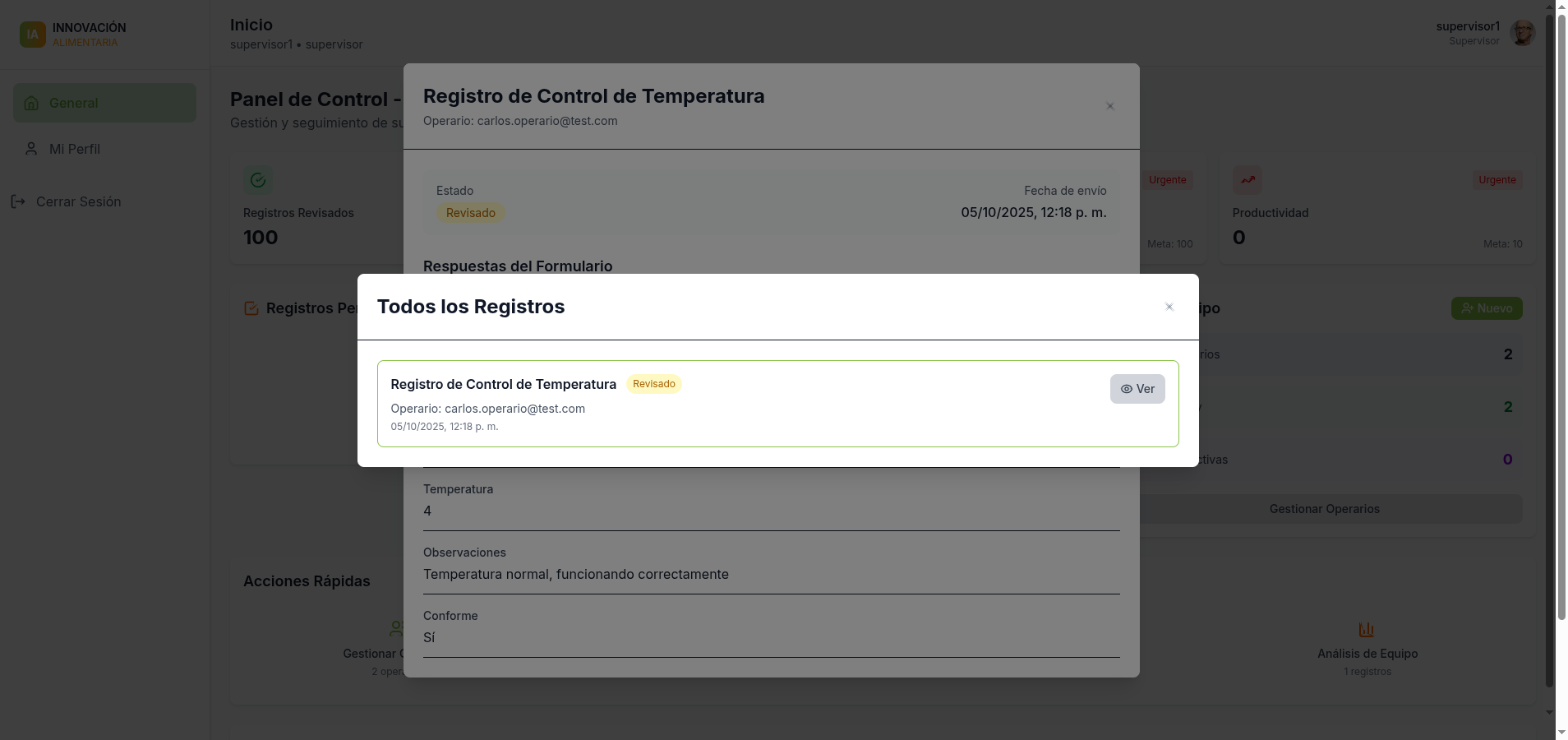Select the General home icon in sidebar

[x=31, y=103]
